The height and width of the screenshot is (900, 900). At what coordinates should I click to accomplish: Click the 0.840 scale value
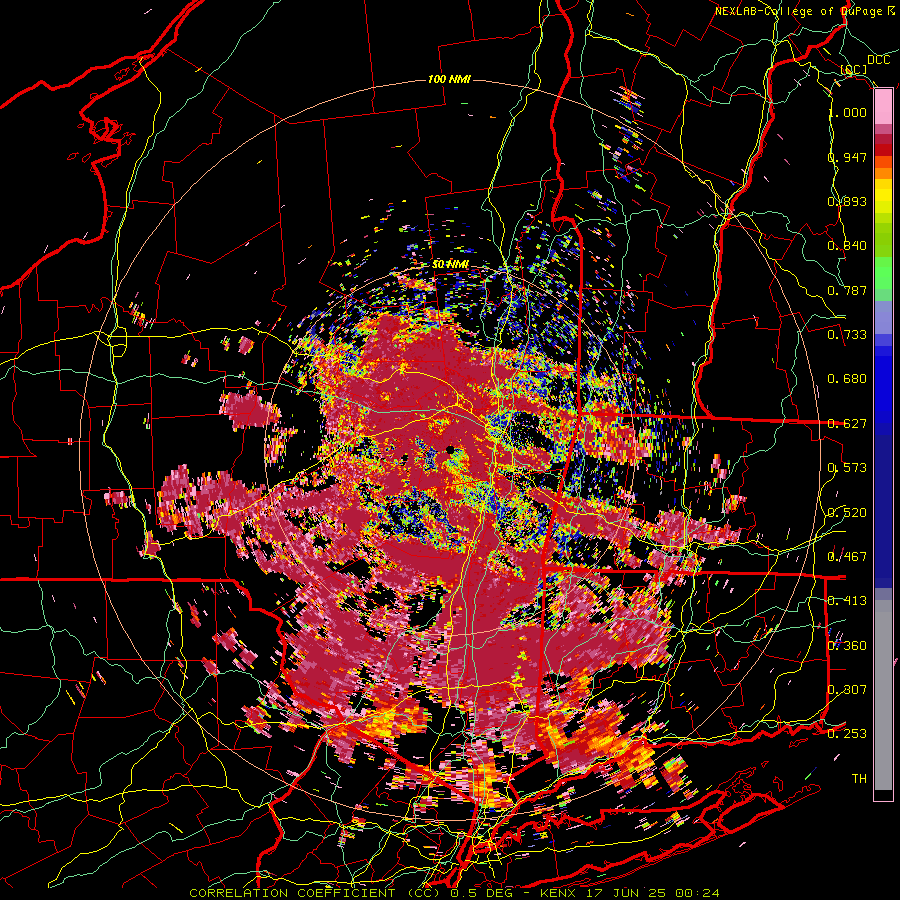[848, 246]
